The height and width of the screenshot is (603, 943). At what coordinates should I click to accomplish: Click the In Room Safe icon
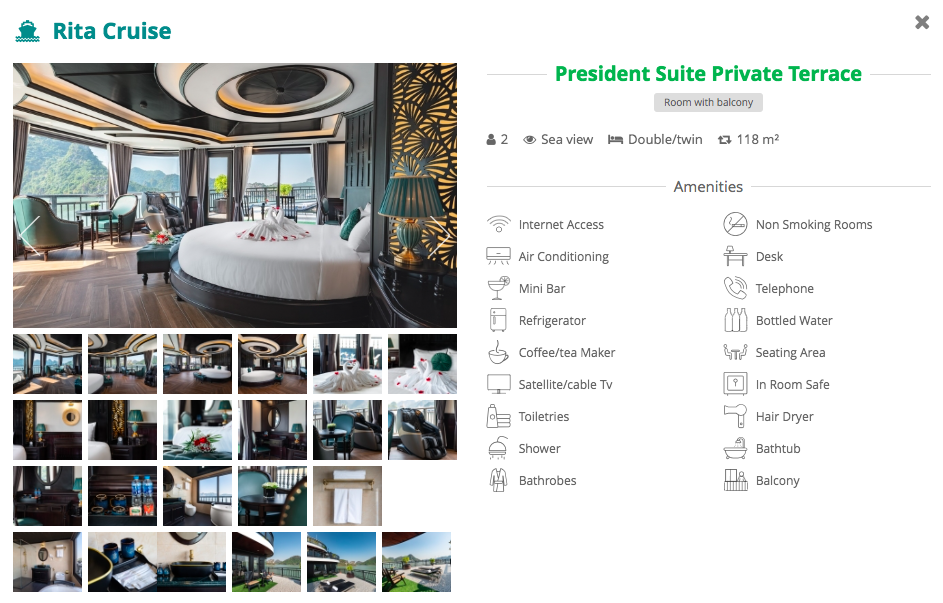click(736, 384)
